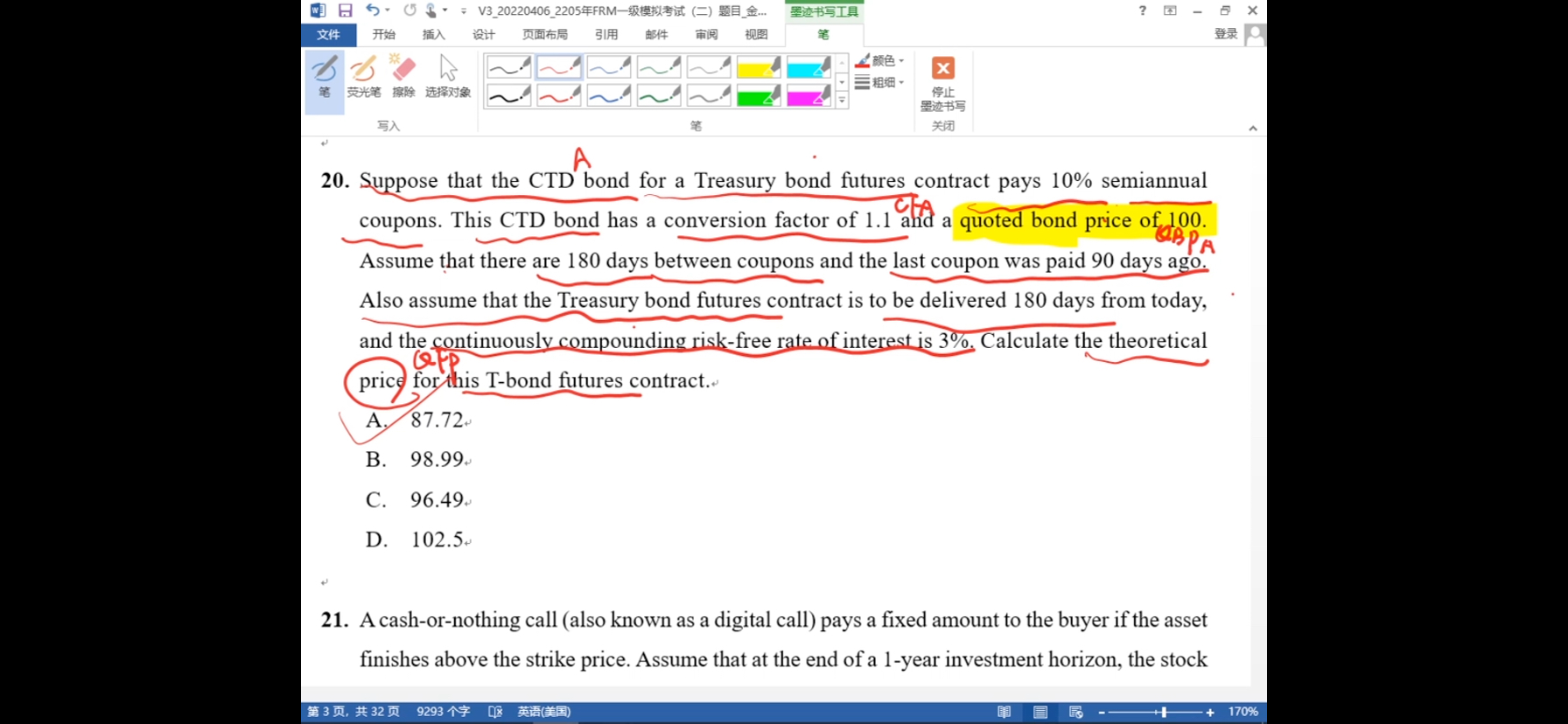Select the 荧光笔 highlighter tool
Viewport: 1568px width, 724px height.
tap(363, 77)
